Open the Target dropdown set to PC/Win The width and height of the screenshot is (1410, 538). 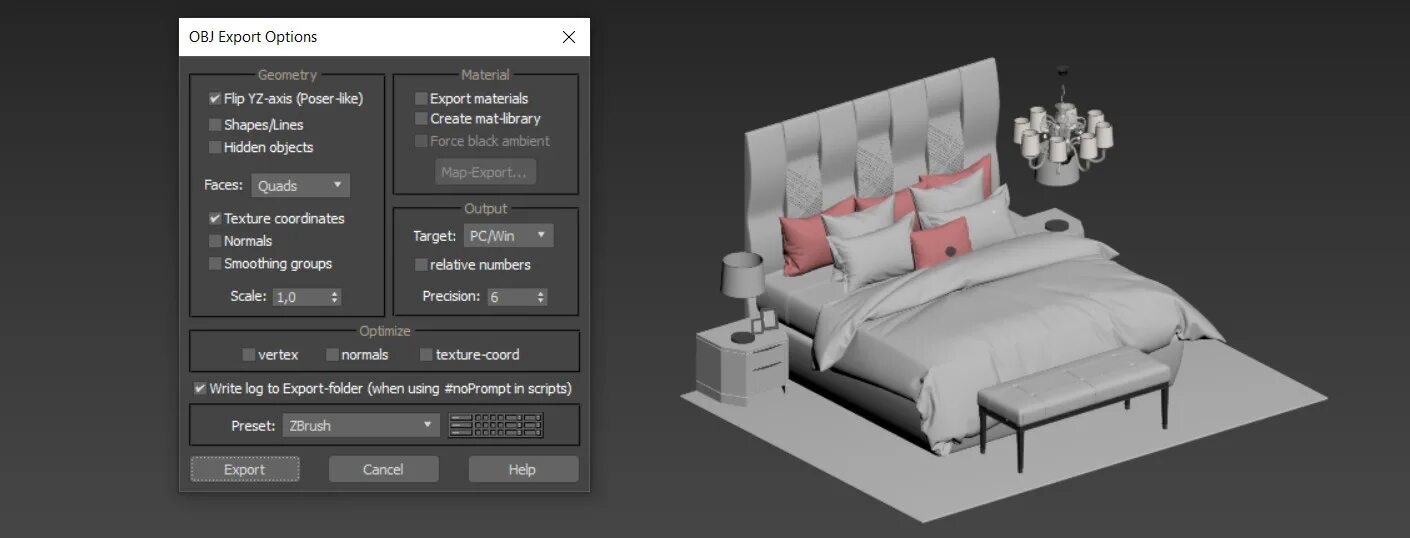(508, 236)
